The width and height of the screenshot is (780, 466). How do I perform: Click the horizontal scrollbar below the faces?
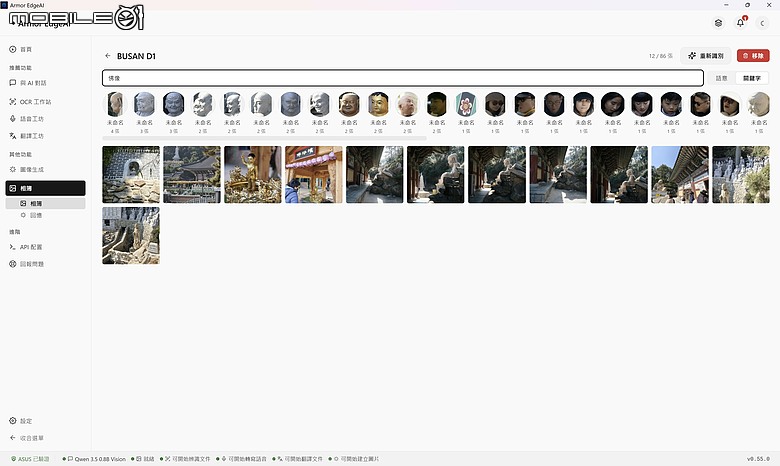(264, 138)
